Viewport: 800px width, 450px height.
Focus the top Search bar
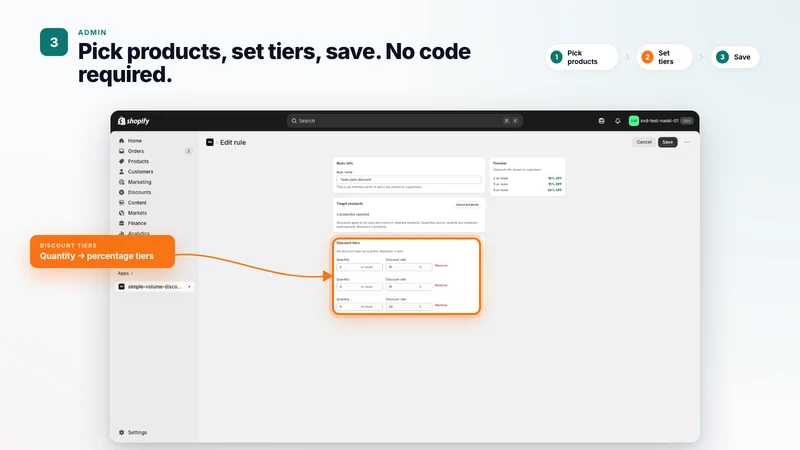tap(404, 121)
